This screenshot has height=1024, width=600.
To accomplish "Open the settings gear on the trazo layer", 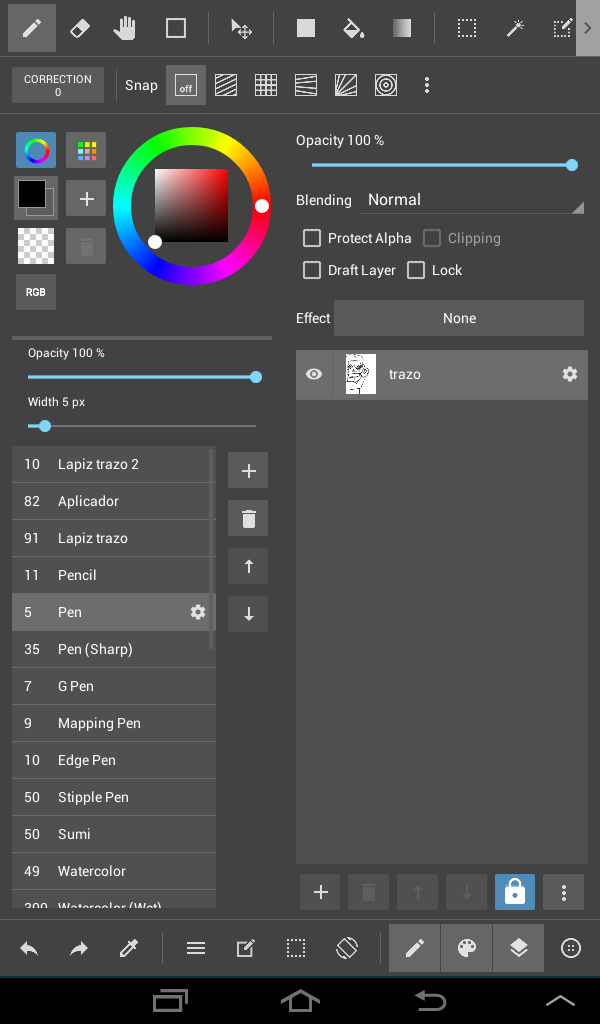I will coord(569,374).
